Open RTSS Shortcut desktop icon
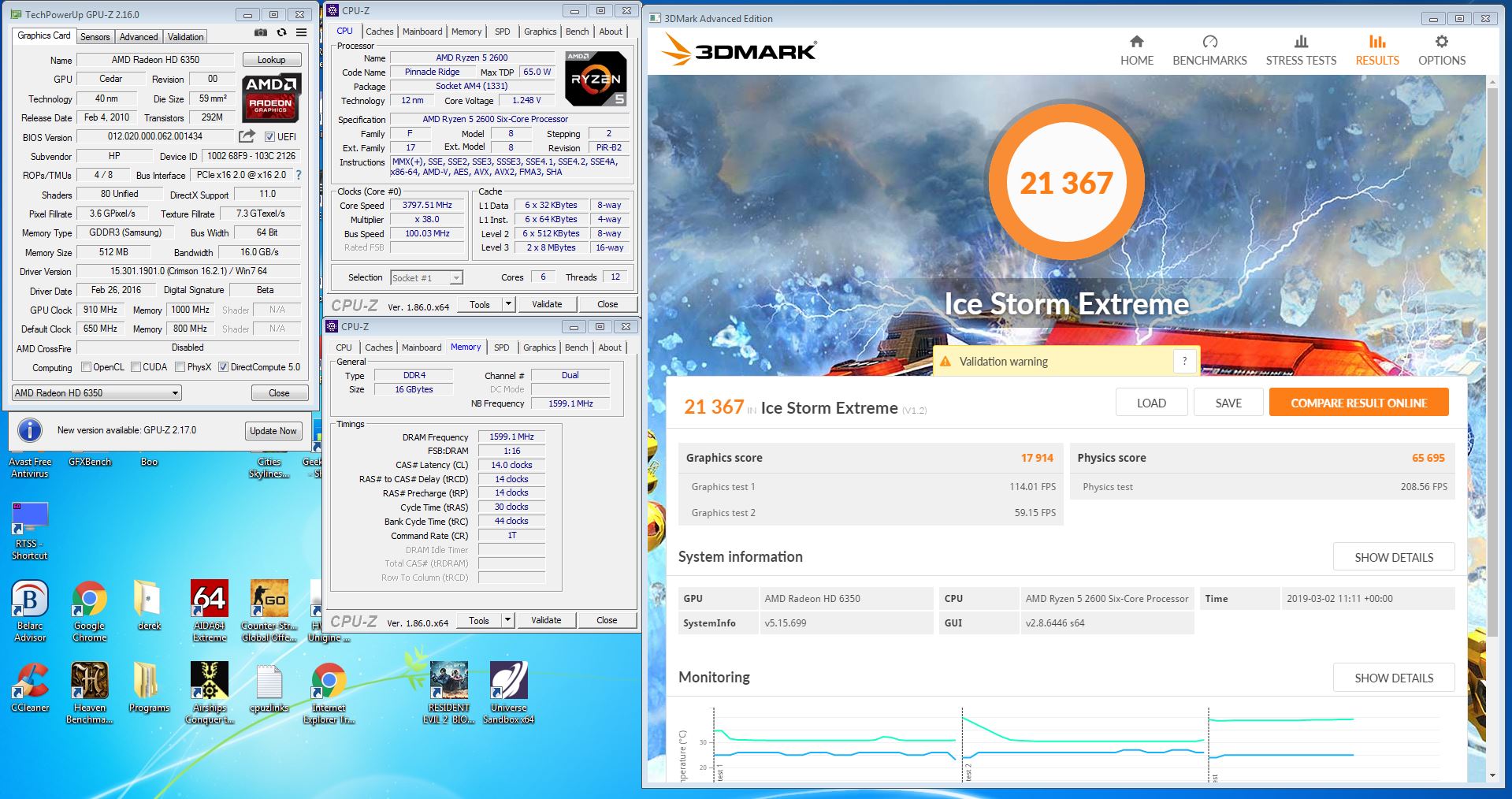This screenshot has width=1512, height=799. (x=30, y=530)
